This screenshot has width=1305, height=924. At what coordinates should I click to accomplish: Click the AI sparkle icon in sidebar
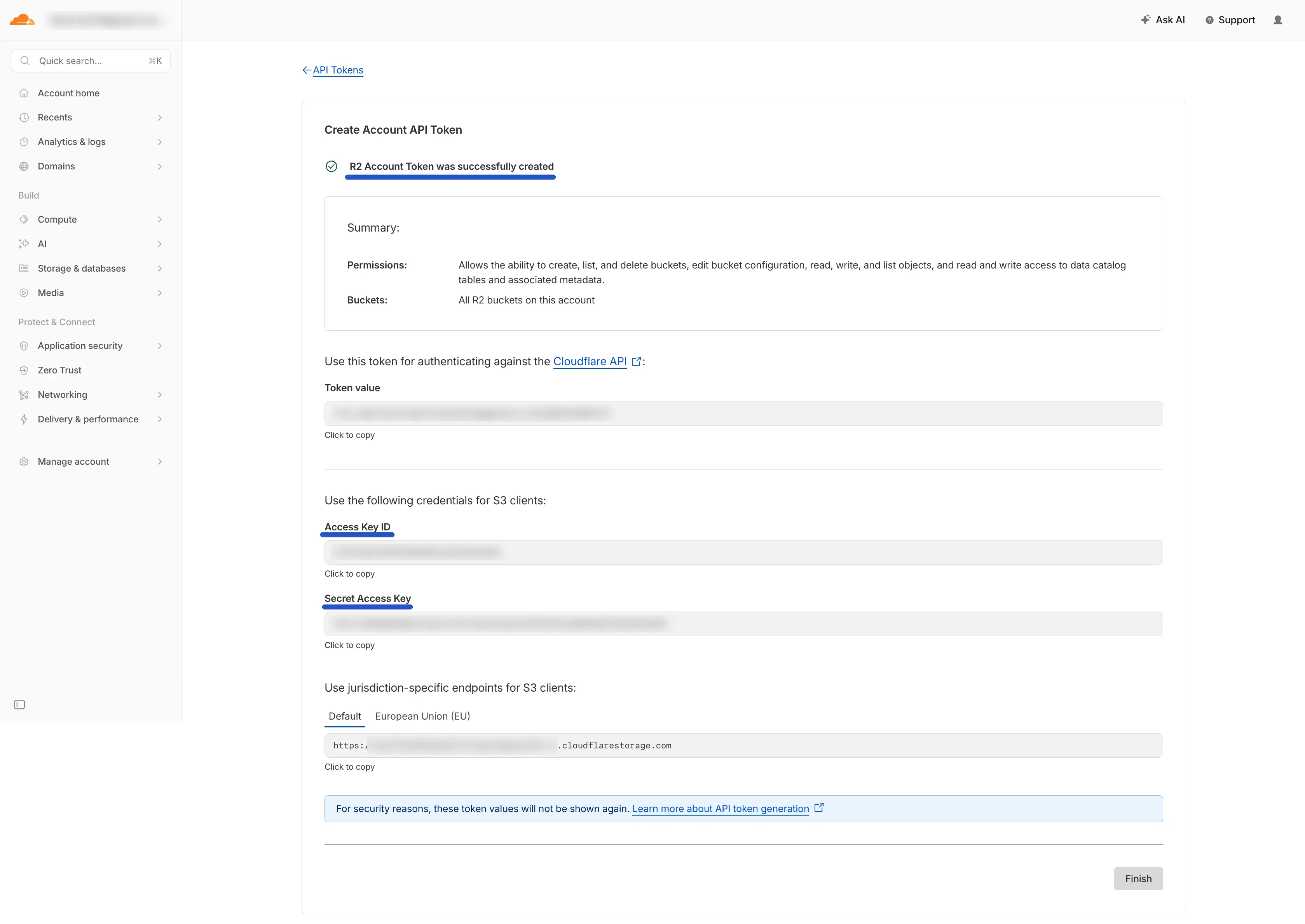coord(24,244)
